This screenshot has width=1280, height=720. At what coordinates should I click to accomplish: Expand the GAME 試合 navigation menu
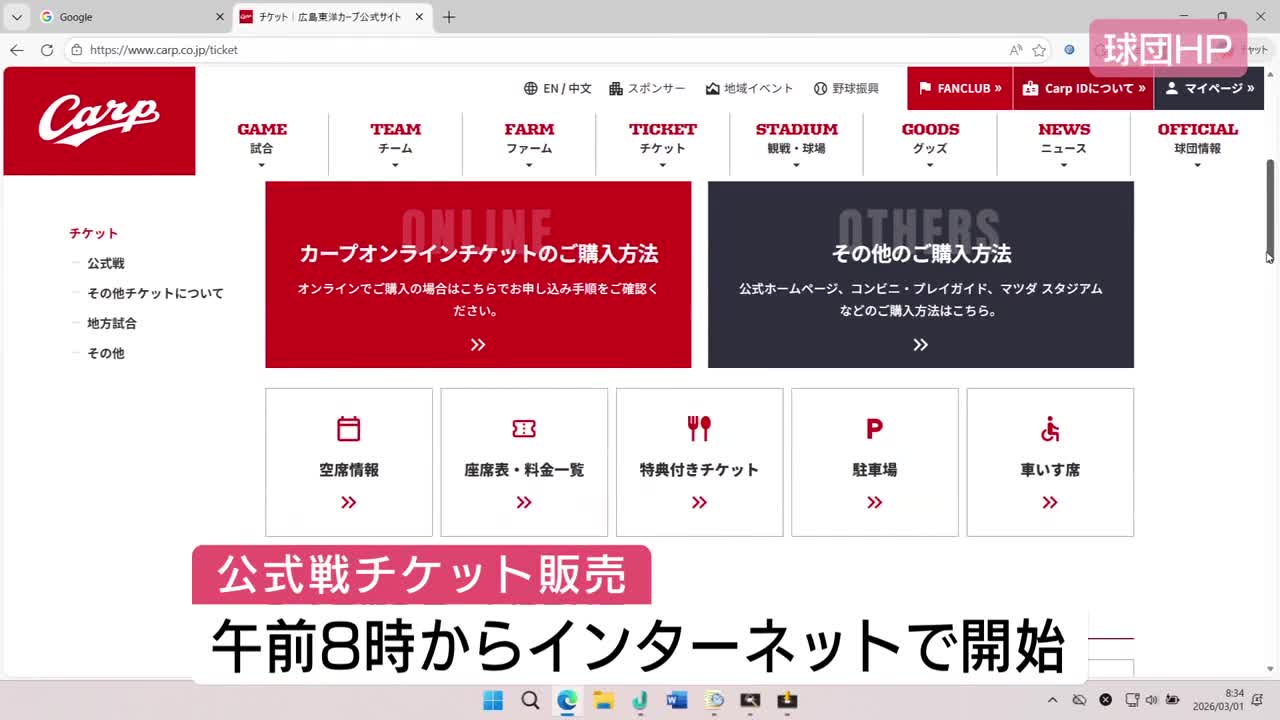coord(262,140)
